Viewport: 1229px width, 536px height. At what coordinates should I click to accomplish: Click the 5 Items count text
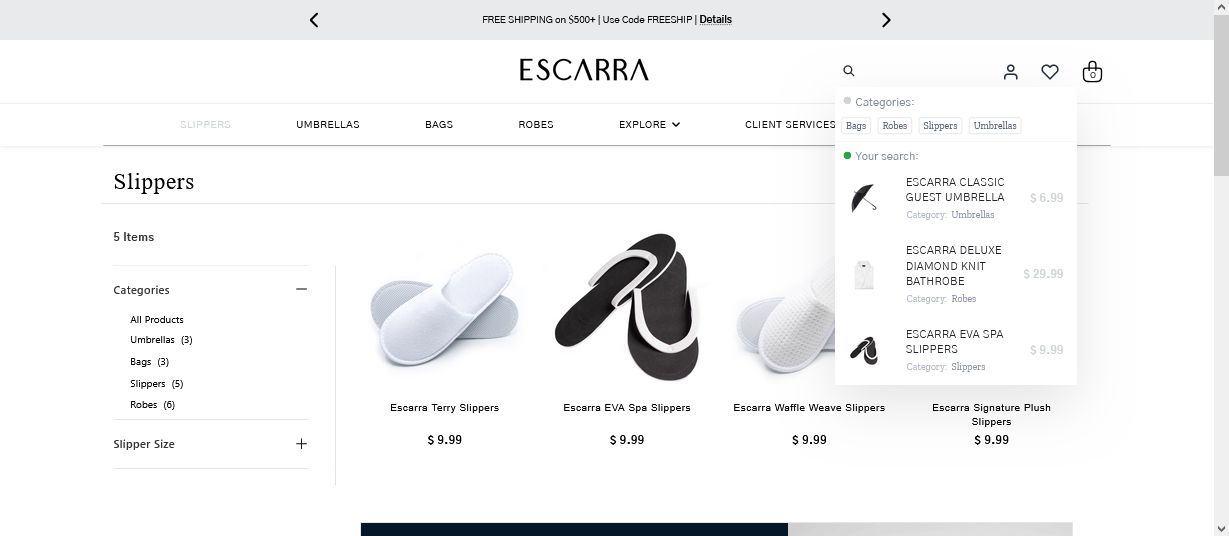[x=134, y=237]
